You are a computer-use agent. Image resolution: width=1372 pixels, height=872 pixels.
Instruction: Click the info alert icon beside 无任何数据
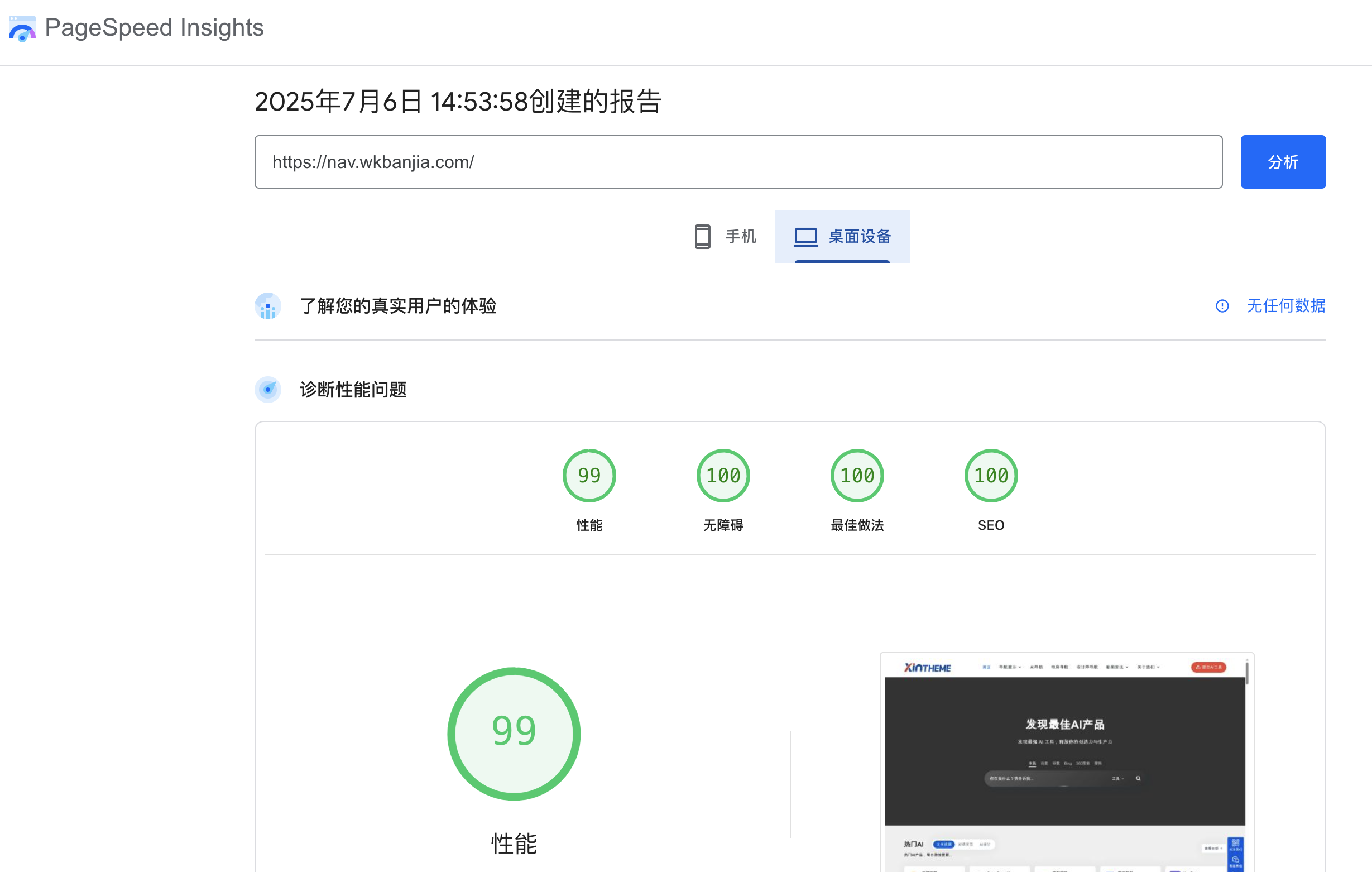(1222, 306)
